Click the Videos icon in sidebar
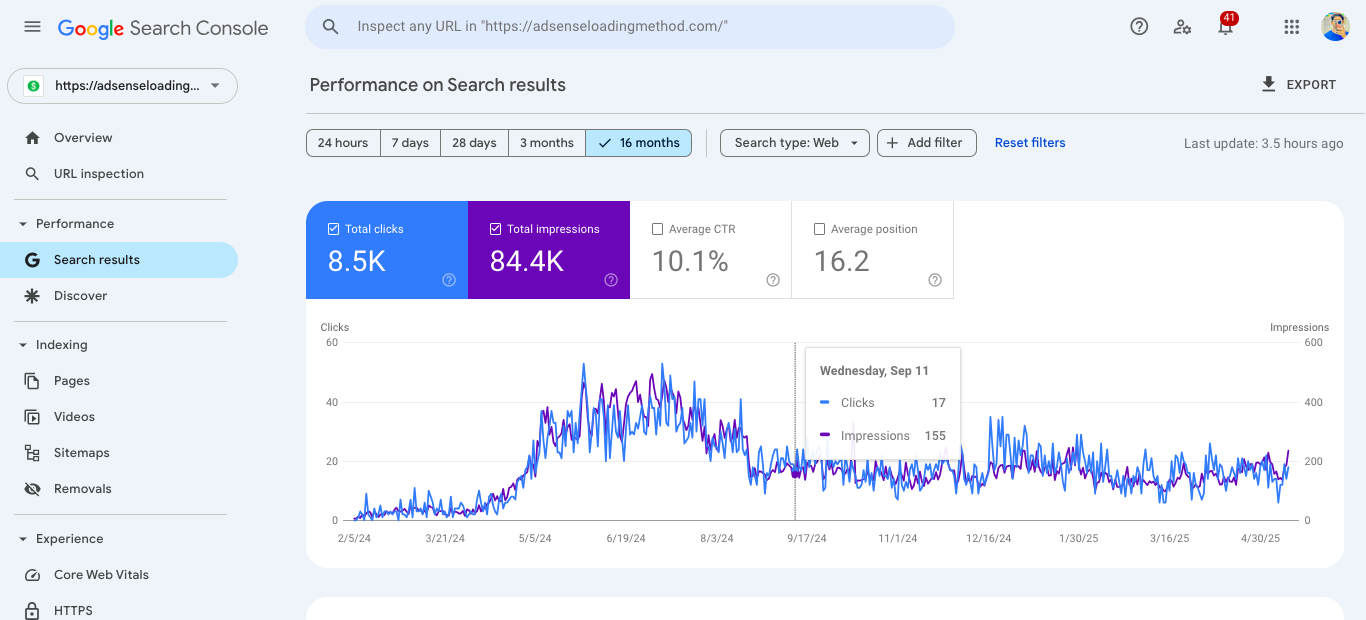The image size is (1366, 620). pos(33,417)
